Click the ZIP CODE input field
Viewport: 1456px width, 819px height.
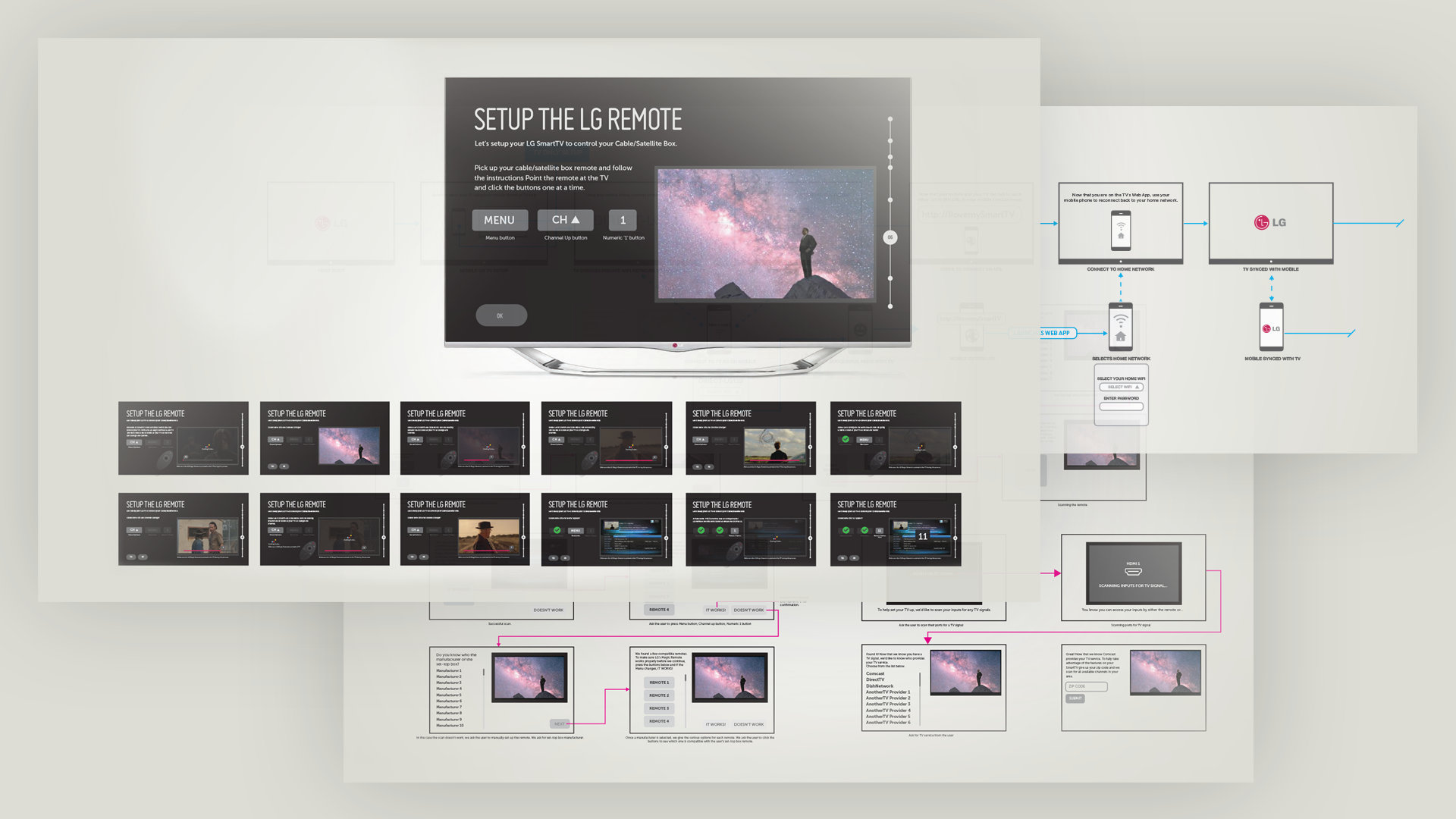1086,686
